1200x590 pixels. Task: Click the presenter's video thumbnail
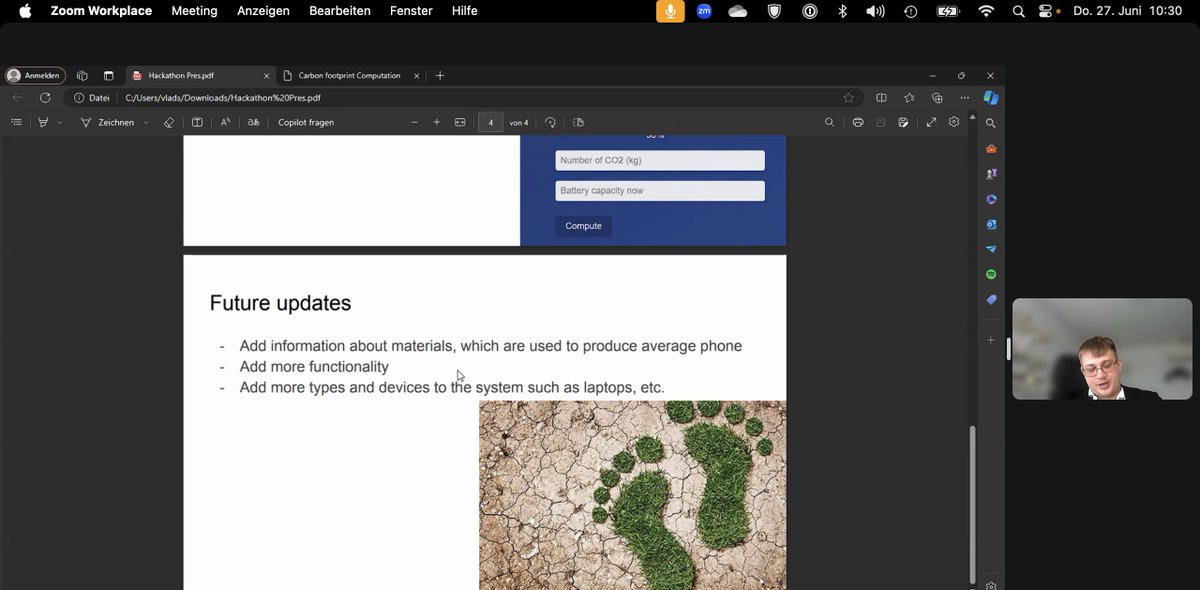[1103, 349]
